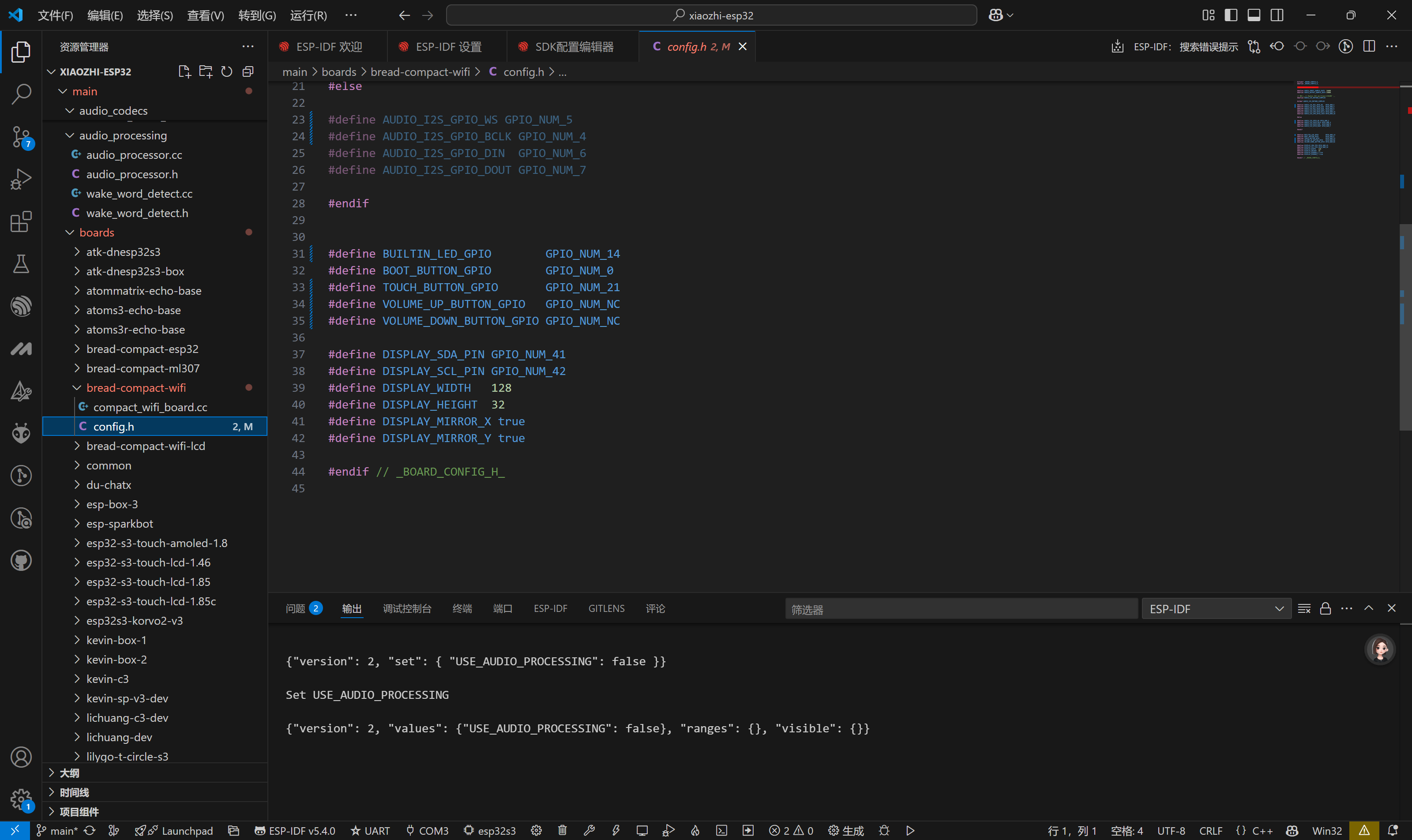Open Source Control view with 7 changes

coord(21,137)
